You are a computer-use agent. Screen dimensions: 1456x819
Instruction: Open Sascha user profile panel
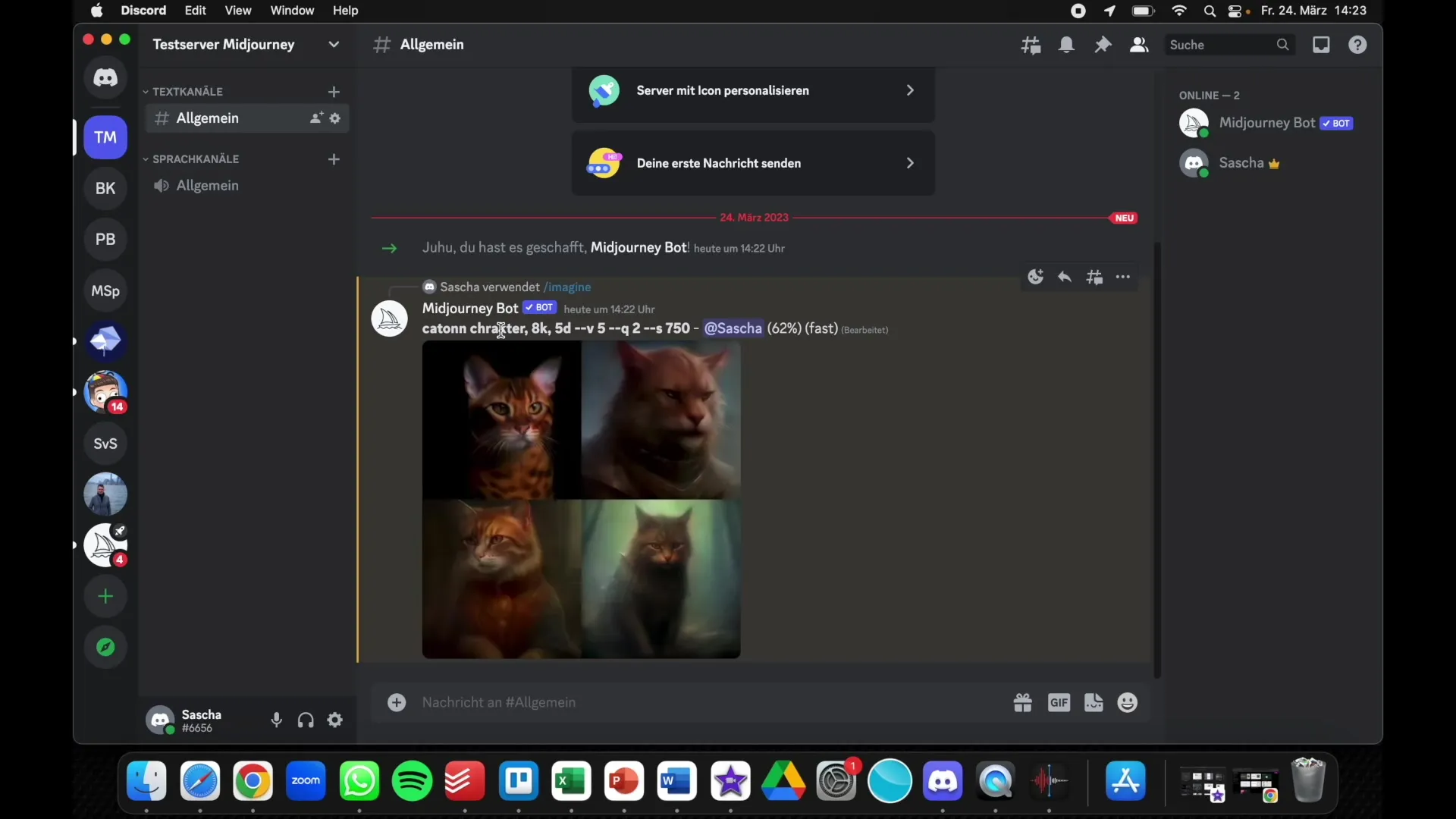201,720
